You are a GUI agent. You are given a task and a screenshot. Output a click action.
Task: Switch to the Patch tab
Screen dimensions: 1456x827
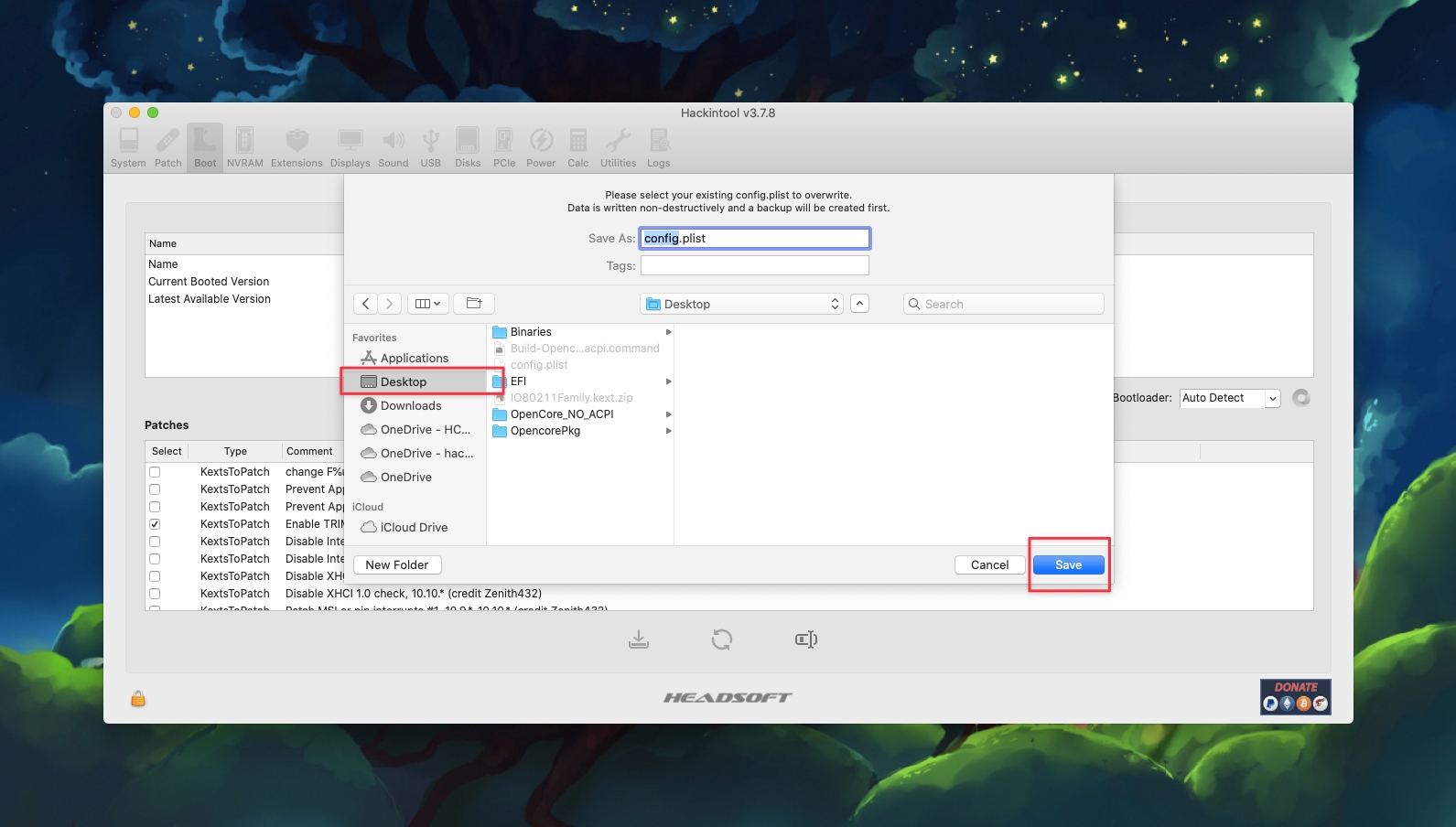tap(168, 148)
